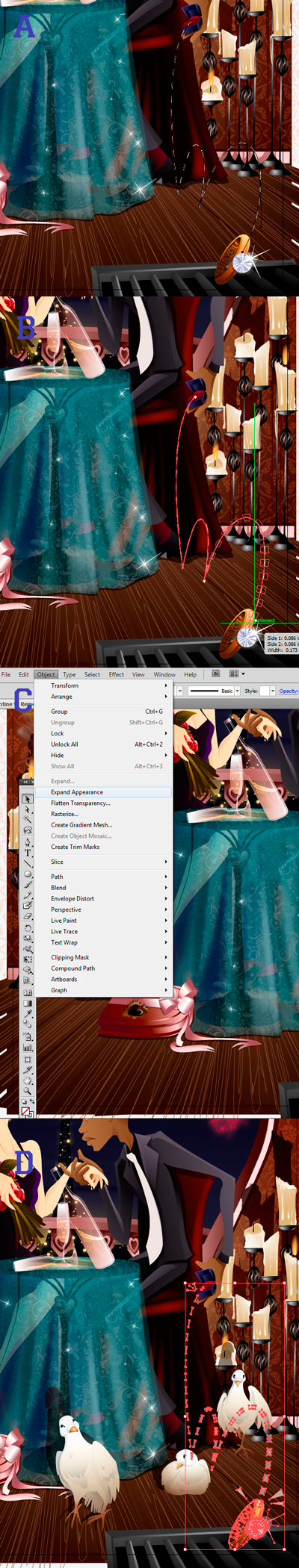Select the Pen tool
This screenshot has height=1568, width=299.
(x=28, y=842)
